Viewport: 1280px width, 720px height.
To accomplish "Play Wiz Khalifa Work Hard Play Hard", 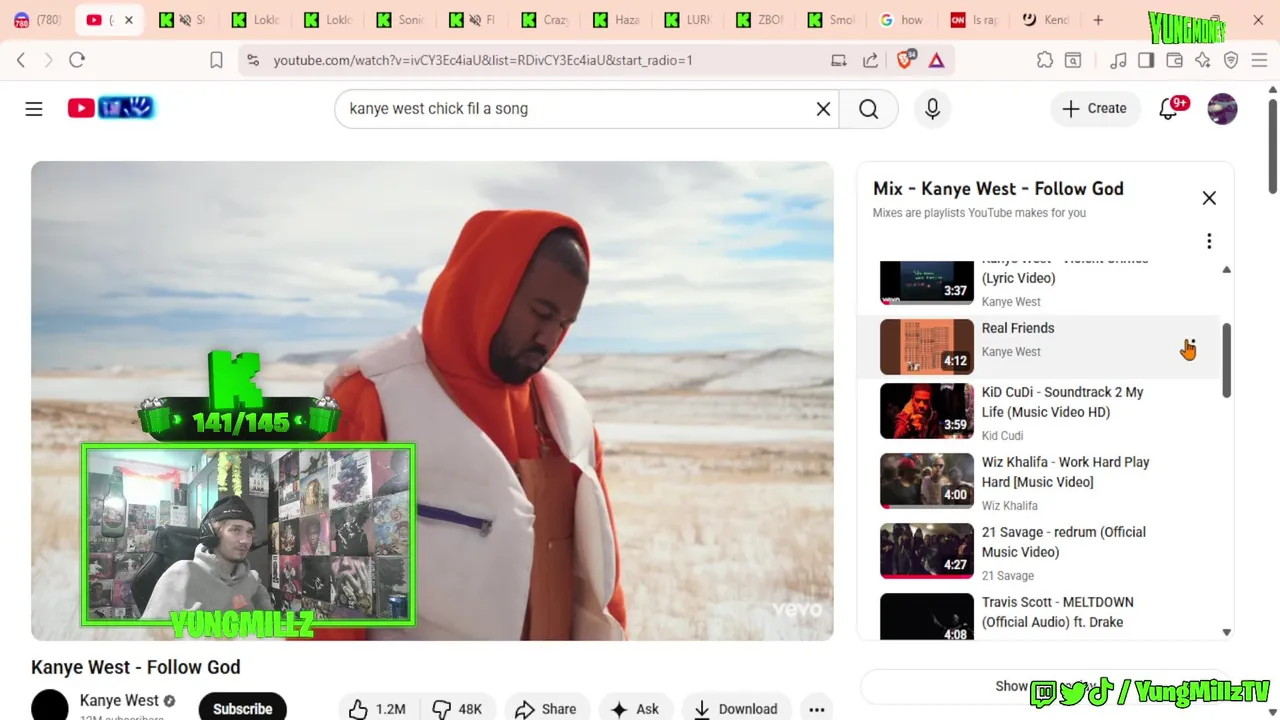I will [x=1038, y=482].
